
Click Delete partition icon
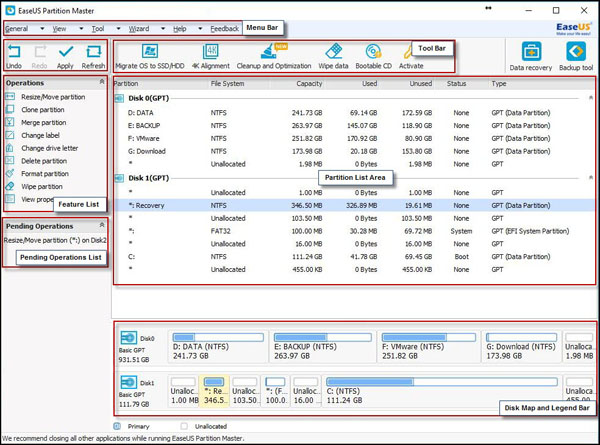click(x=10, y=161)
